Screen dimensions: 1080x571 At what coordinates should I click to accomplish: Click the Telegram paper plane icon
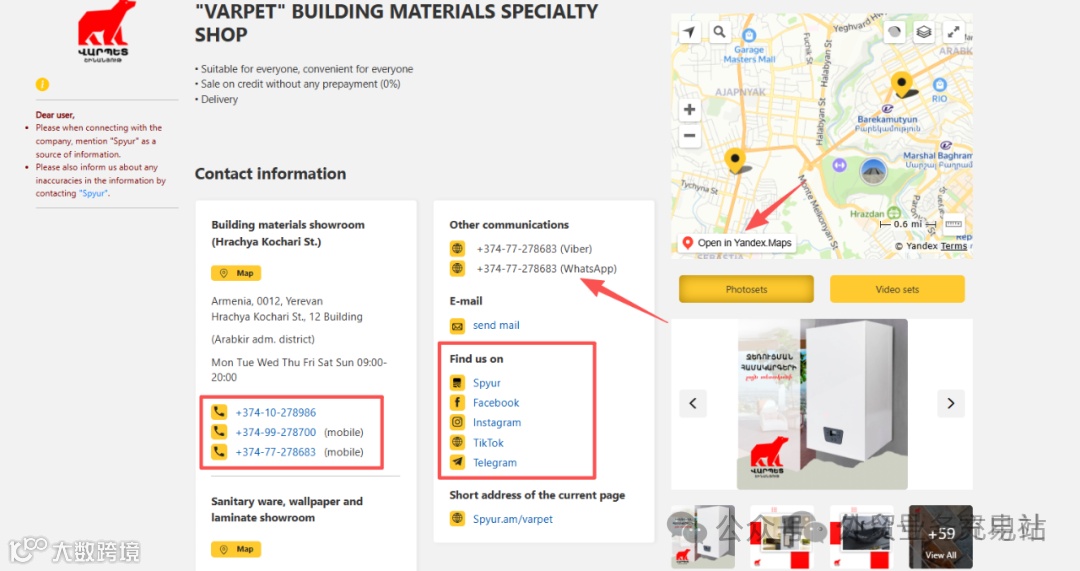tap(457, 462)
